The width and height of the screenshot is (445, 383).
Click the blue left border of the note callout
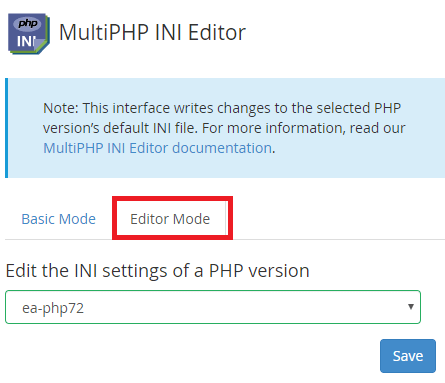coord(7,128)
